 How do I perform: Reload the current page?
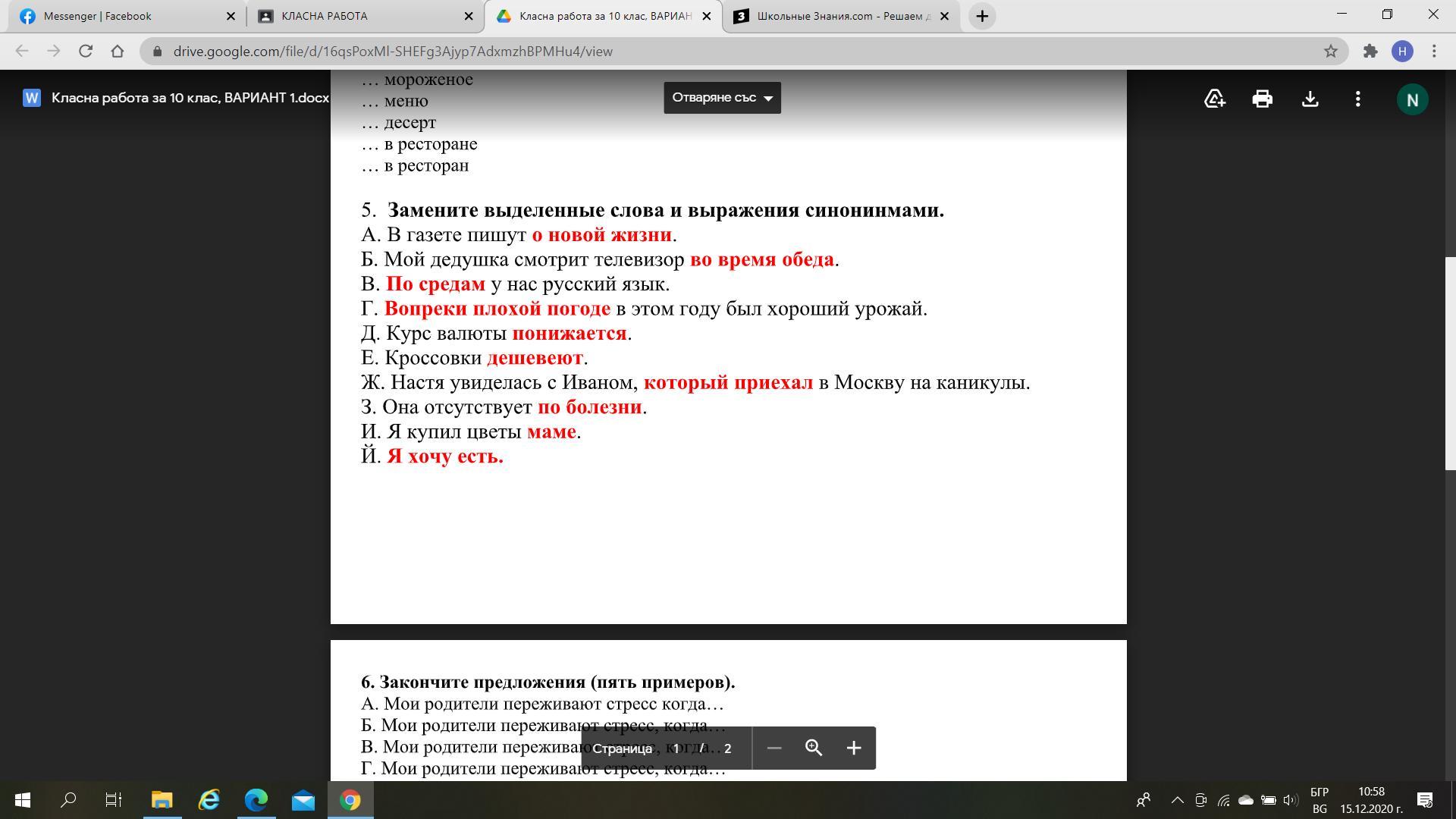[86, 51]
